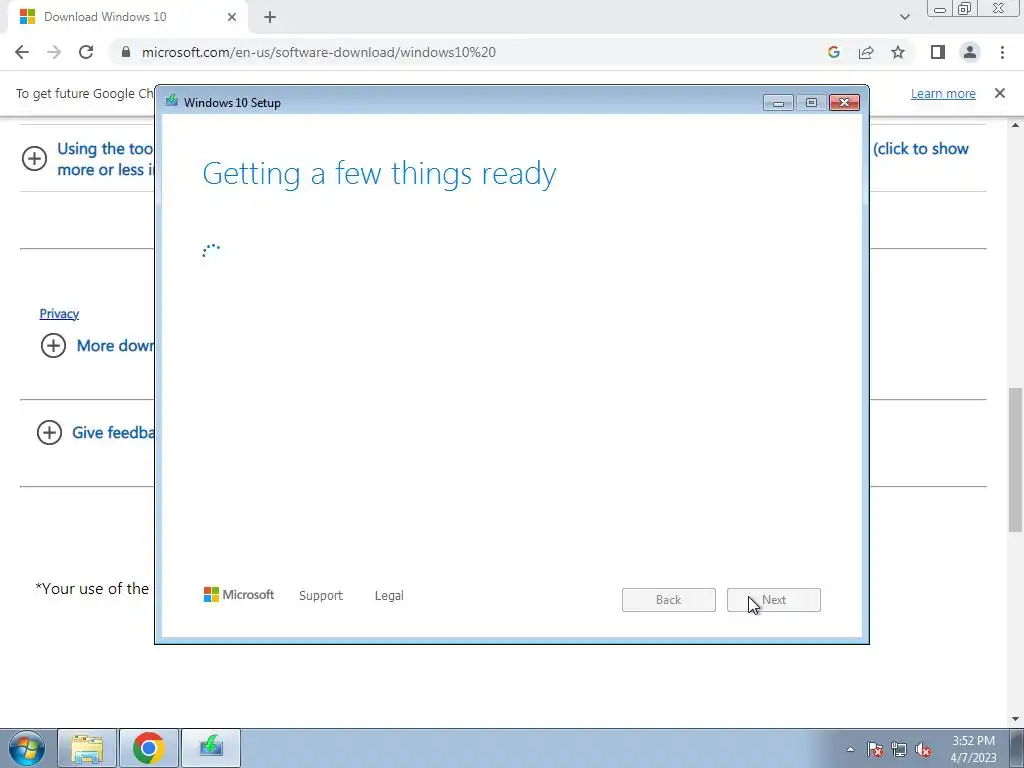Screen dimensions: 1024x768
Task: Minimize the Windows 10 Setup window
Action: tap(778, 103)
